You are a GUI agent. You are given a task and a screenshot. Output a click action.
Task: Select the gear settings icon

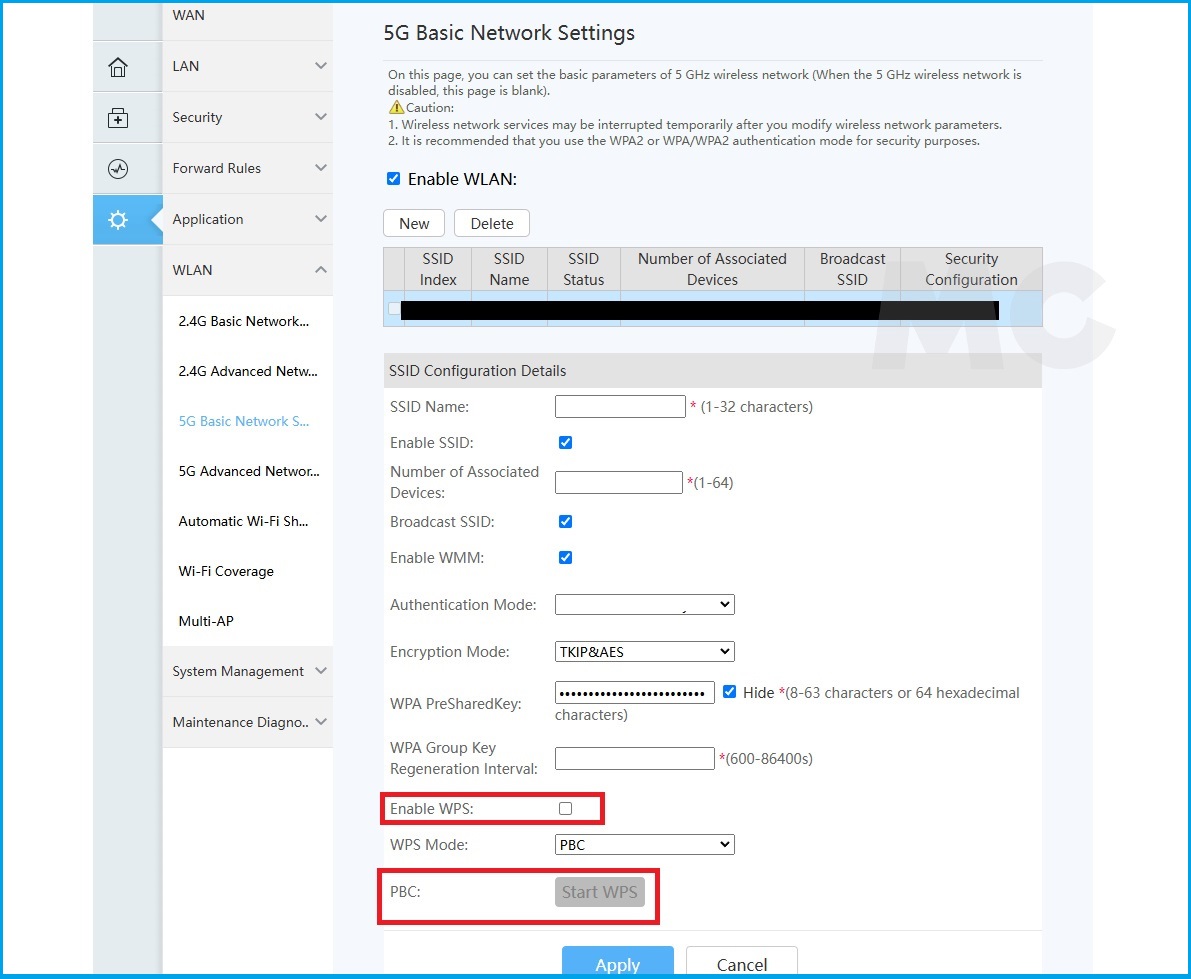point(118,220)
